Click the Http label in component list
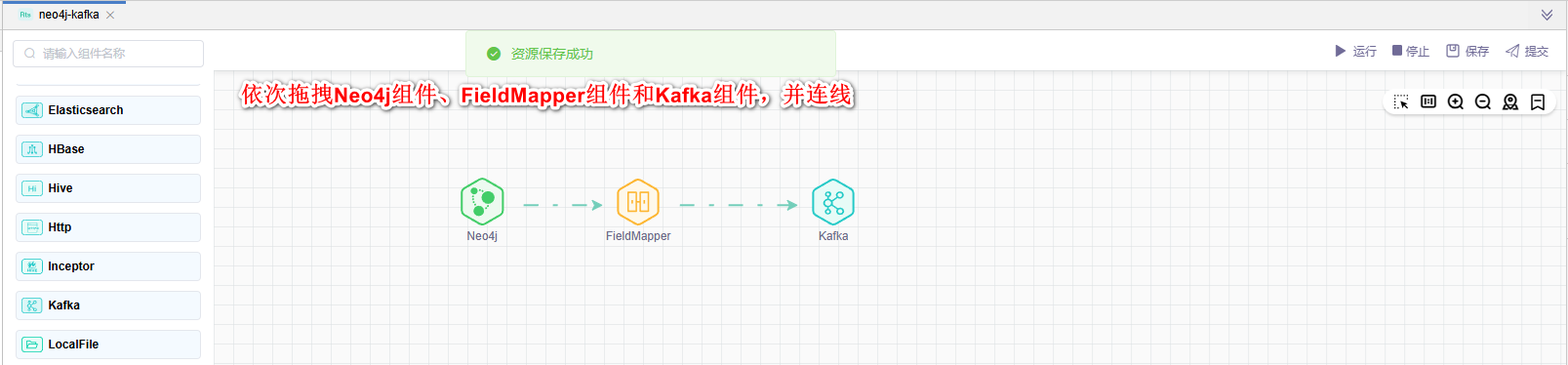1568x365 pixels. 60,227
